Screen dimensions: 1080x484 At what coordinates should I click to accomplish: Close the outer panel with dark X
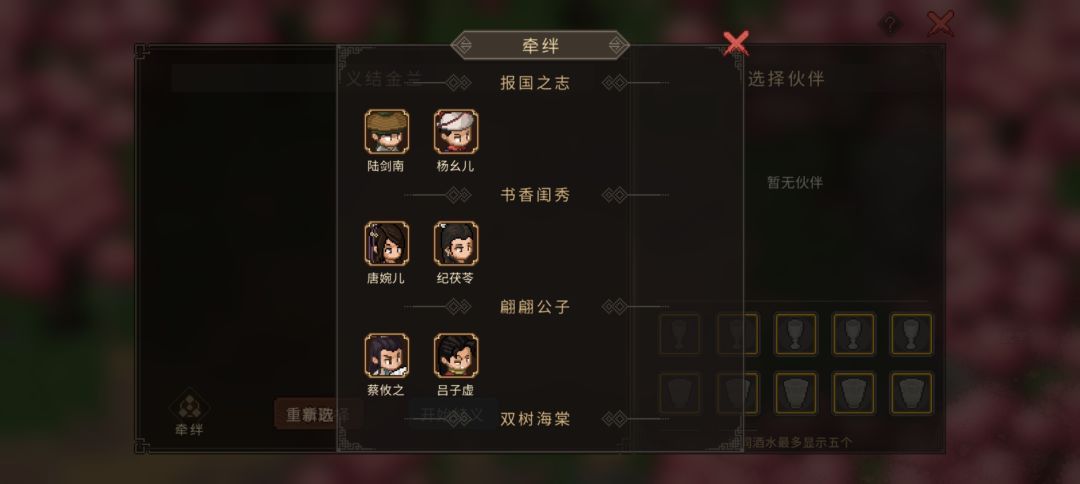[940, 23]
